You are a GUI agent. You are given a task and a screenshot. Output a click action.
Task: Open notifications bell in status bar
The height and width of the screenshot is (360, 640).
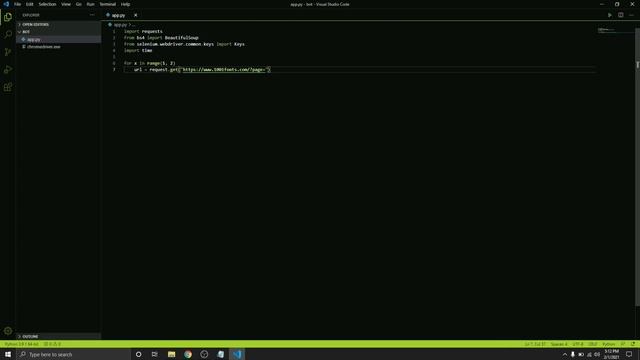(633, 344)
